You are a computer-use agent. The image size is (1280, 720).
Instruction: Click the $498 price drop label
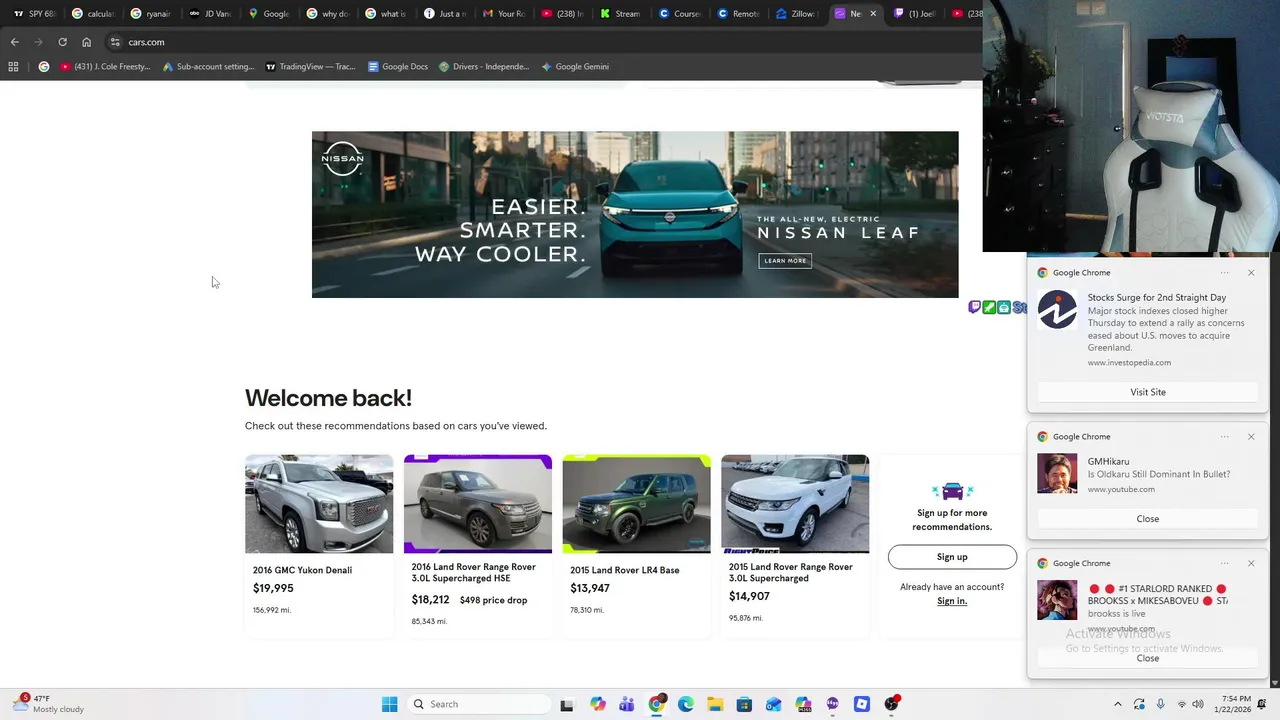point(493,600)
